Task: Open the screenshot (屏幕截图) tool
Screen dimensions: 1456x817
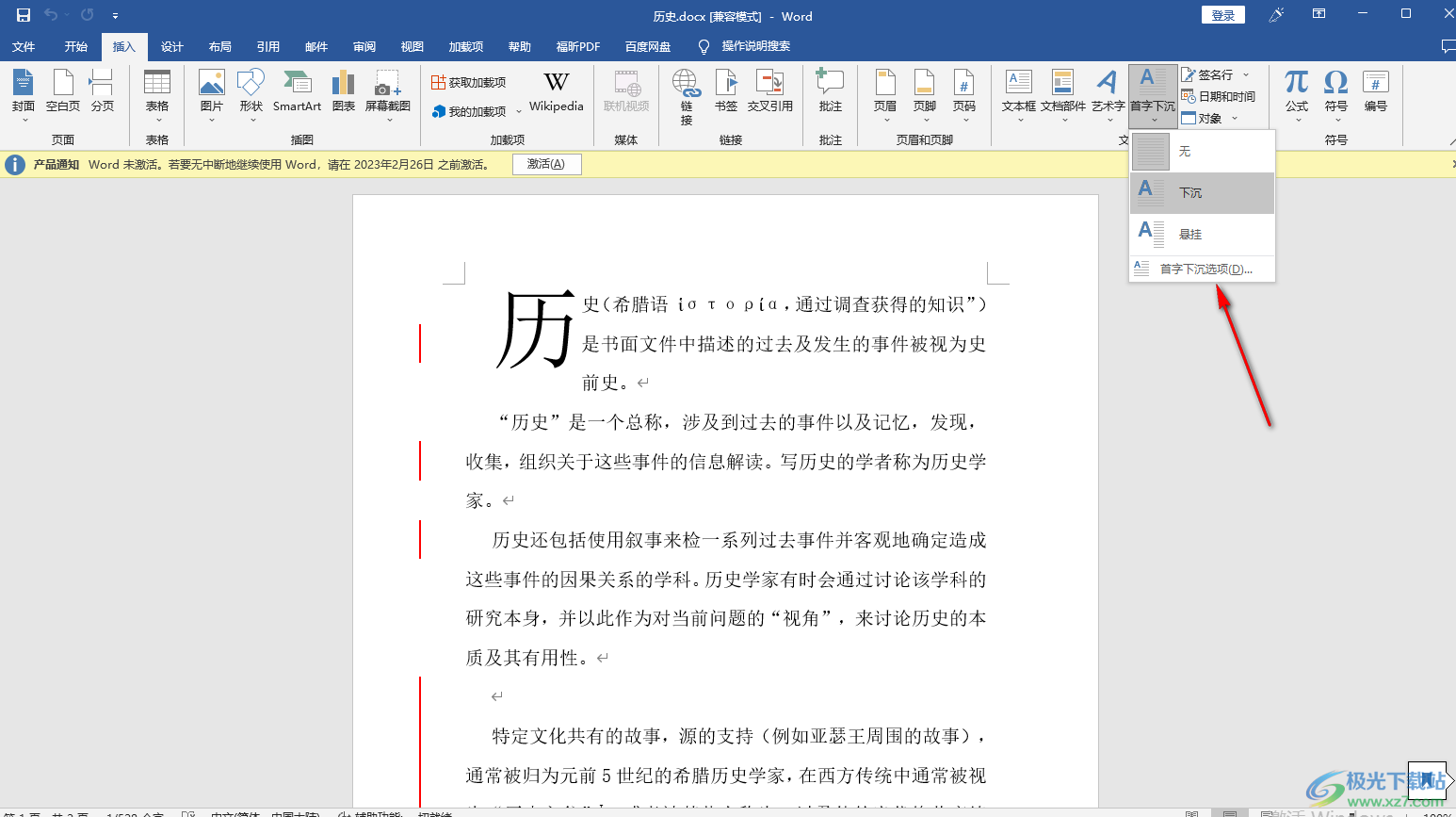Action: [x=388, y=94]
